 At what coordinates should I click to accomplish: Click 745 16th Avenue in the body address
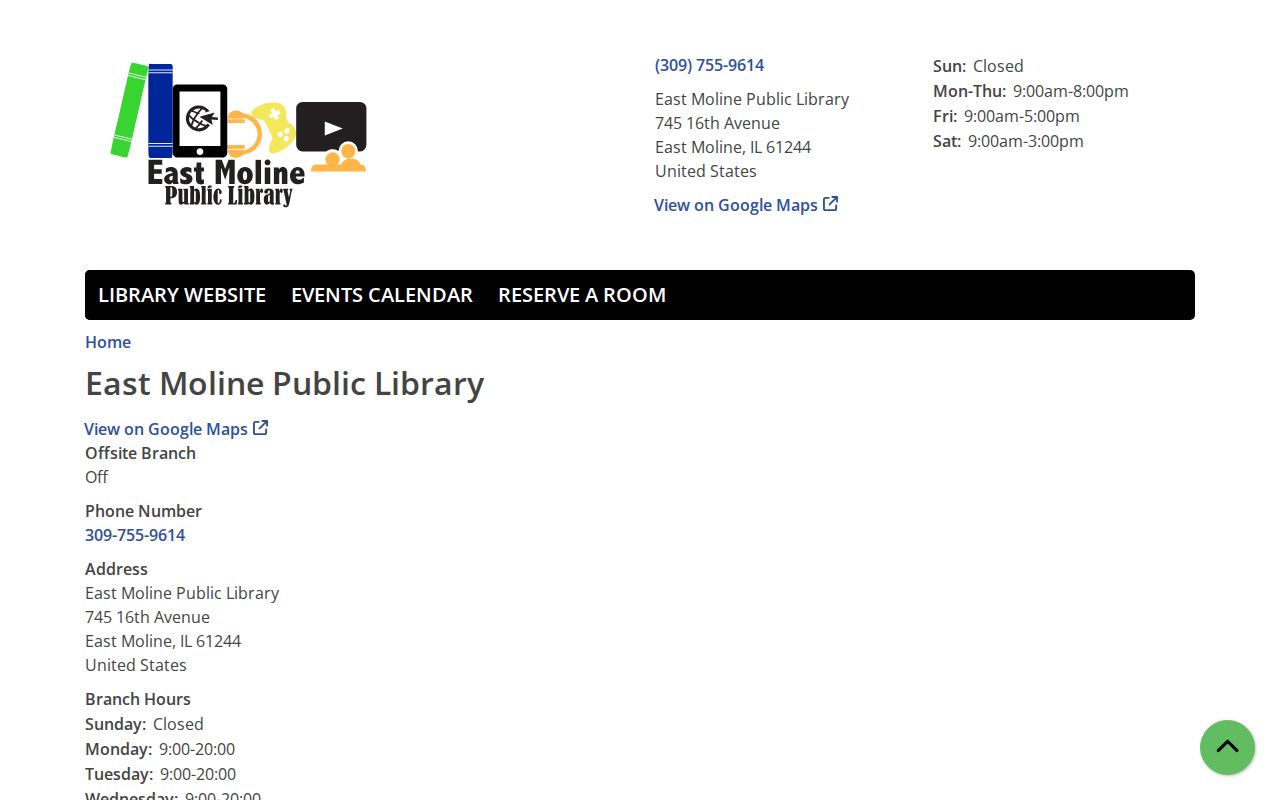147,617
